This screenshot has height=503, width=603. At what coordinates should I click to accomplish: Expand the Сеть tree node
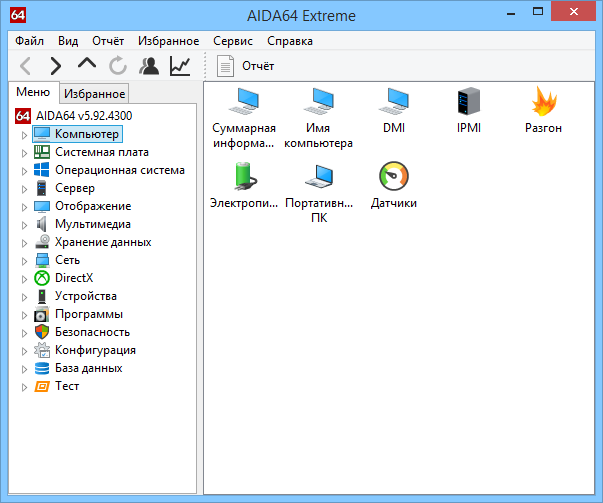coord(24,261)
